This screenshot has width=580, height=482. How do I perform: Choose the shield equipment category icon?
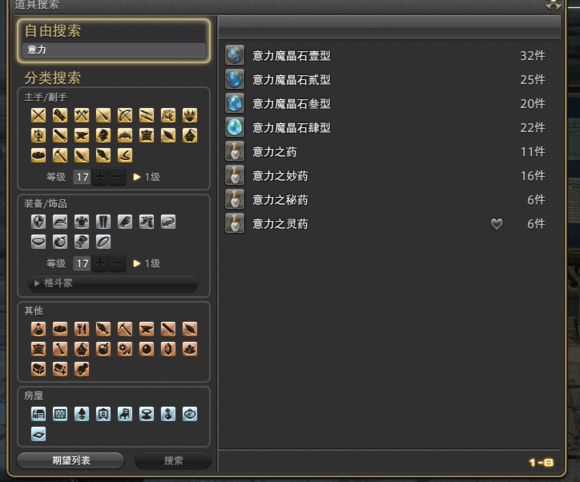38,222
